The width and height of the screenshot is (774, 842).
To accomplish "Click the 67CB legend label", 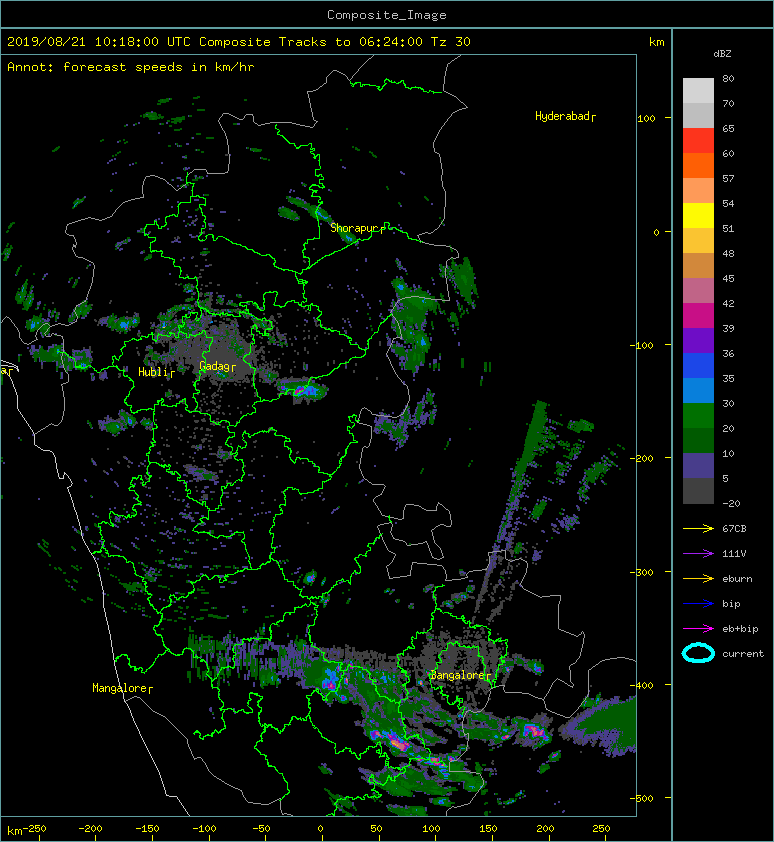I will click(734, 529).
